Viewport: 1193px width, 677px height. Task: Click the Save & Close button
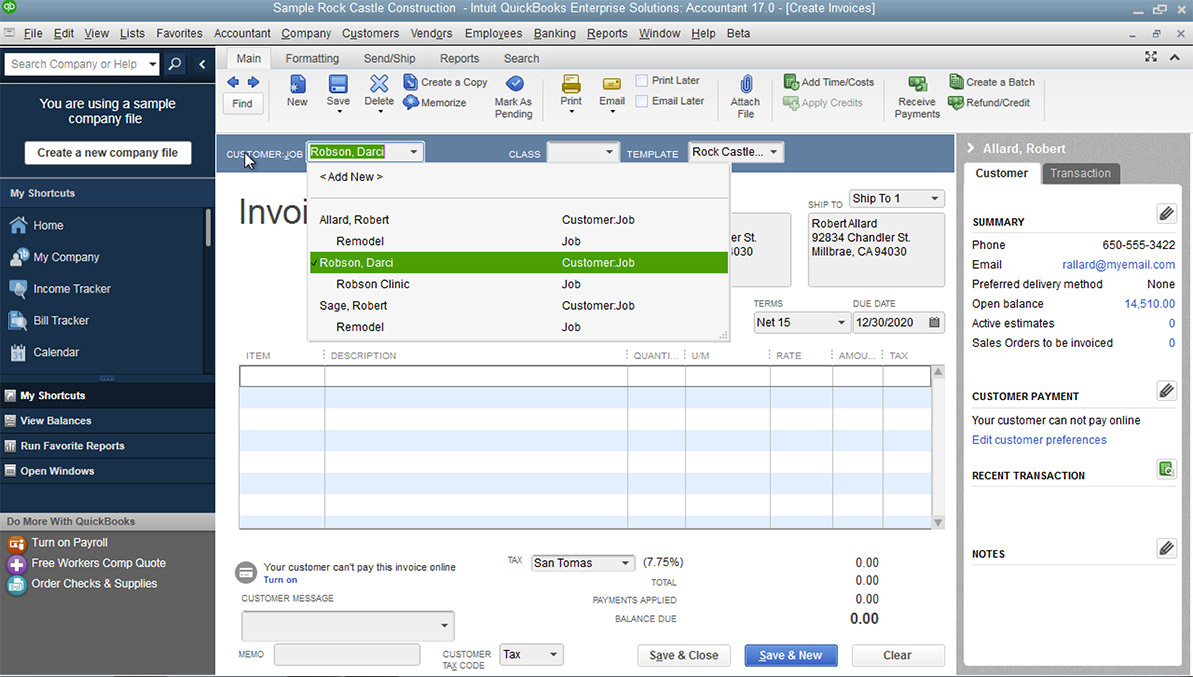683,656
